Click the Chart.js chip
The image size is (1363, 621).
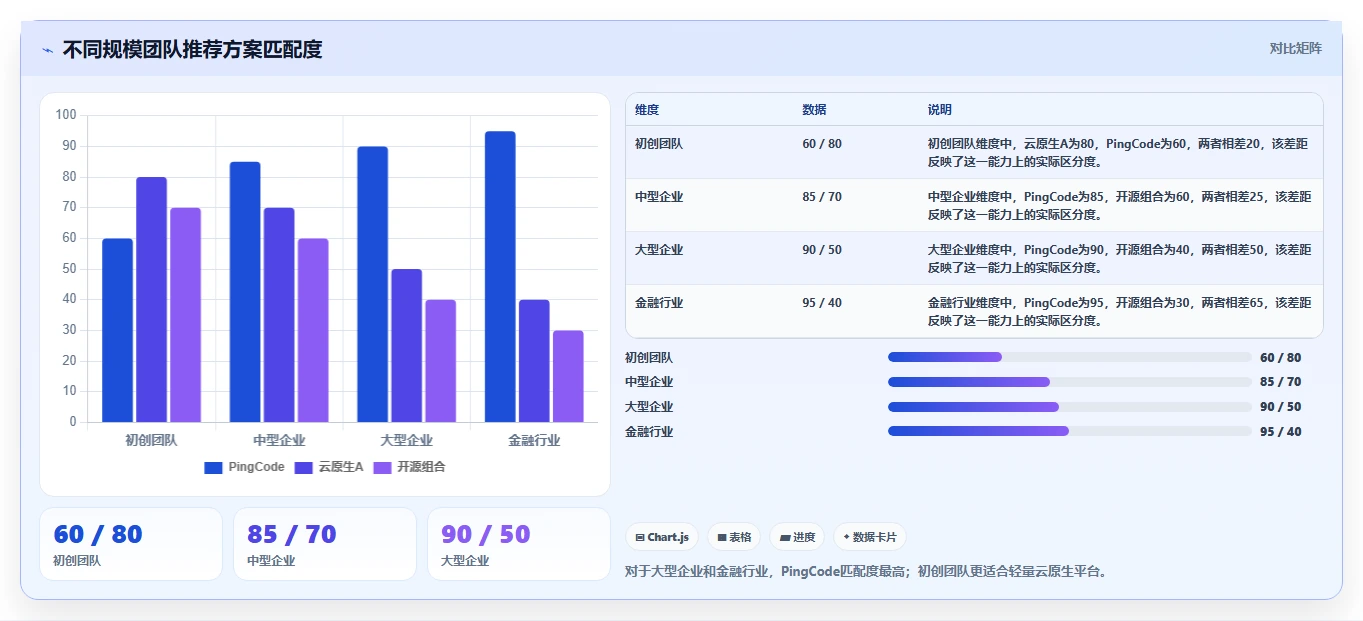662,537
